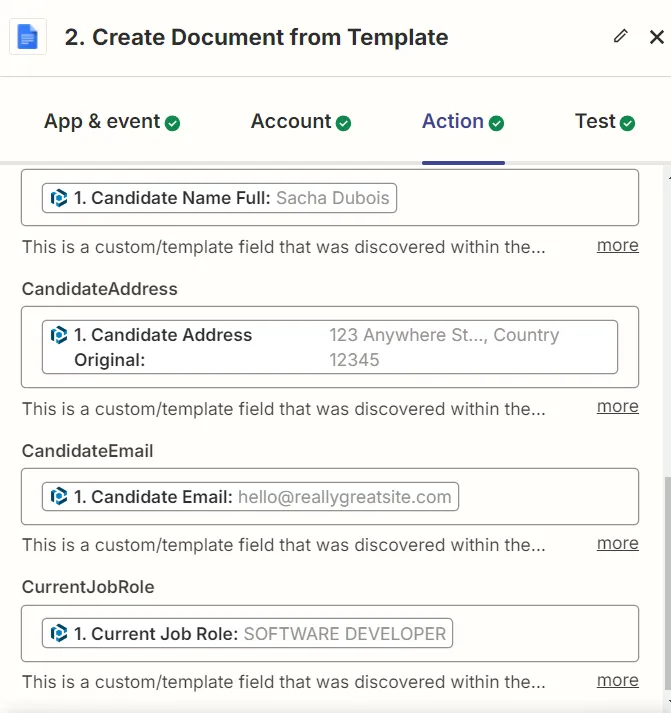Expand 'more' under CurrentJobRole field
This screenshot has width=671, height=713.
point(617,681)
